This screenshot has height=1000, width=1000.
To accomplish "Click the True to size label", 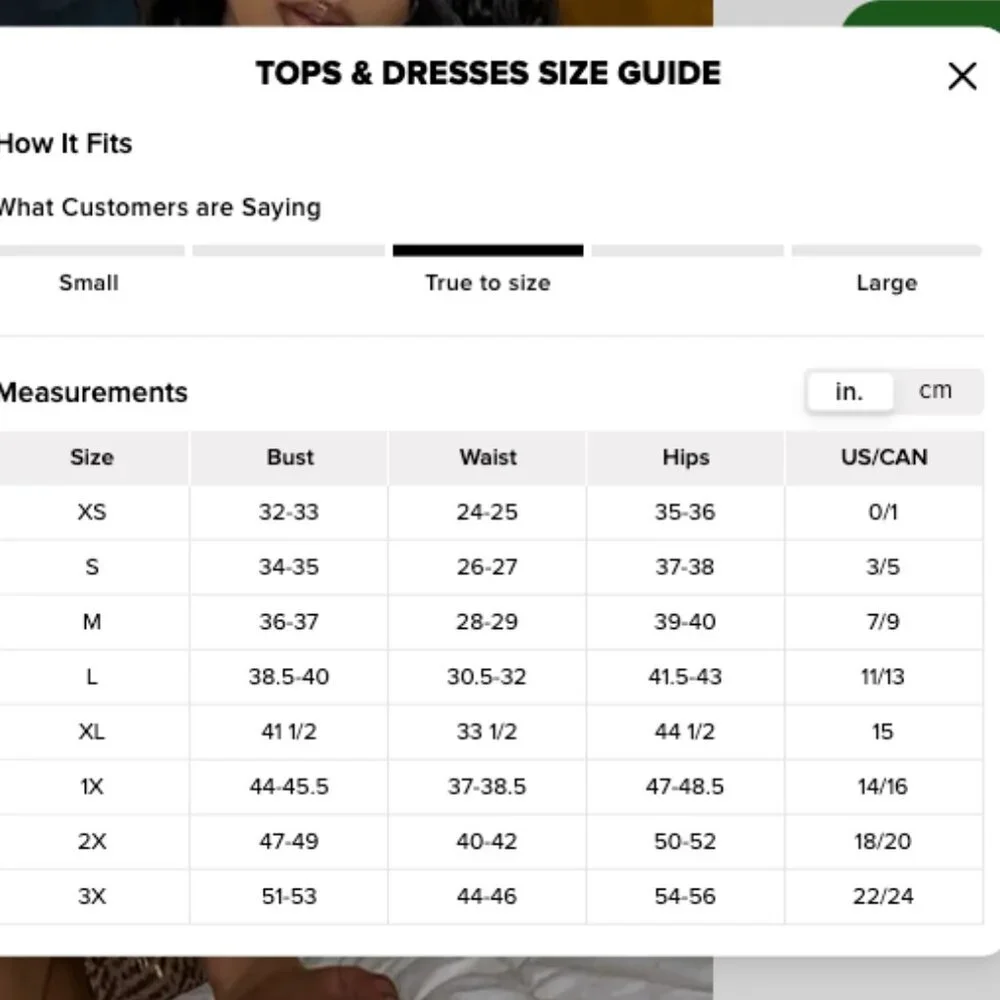I will pyautogui.click(x=488, y=283).
